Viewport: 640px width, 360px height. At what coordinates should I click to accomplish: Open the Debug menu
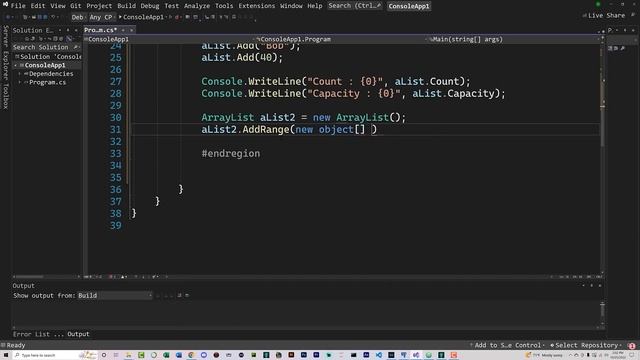(x=150, y=6)
